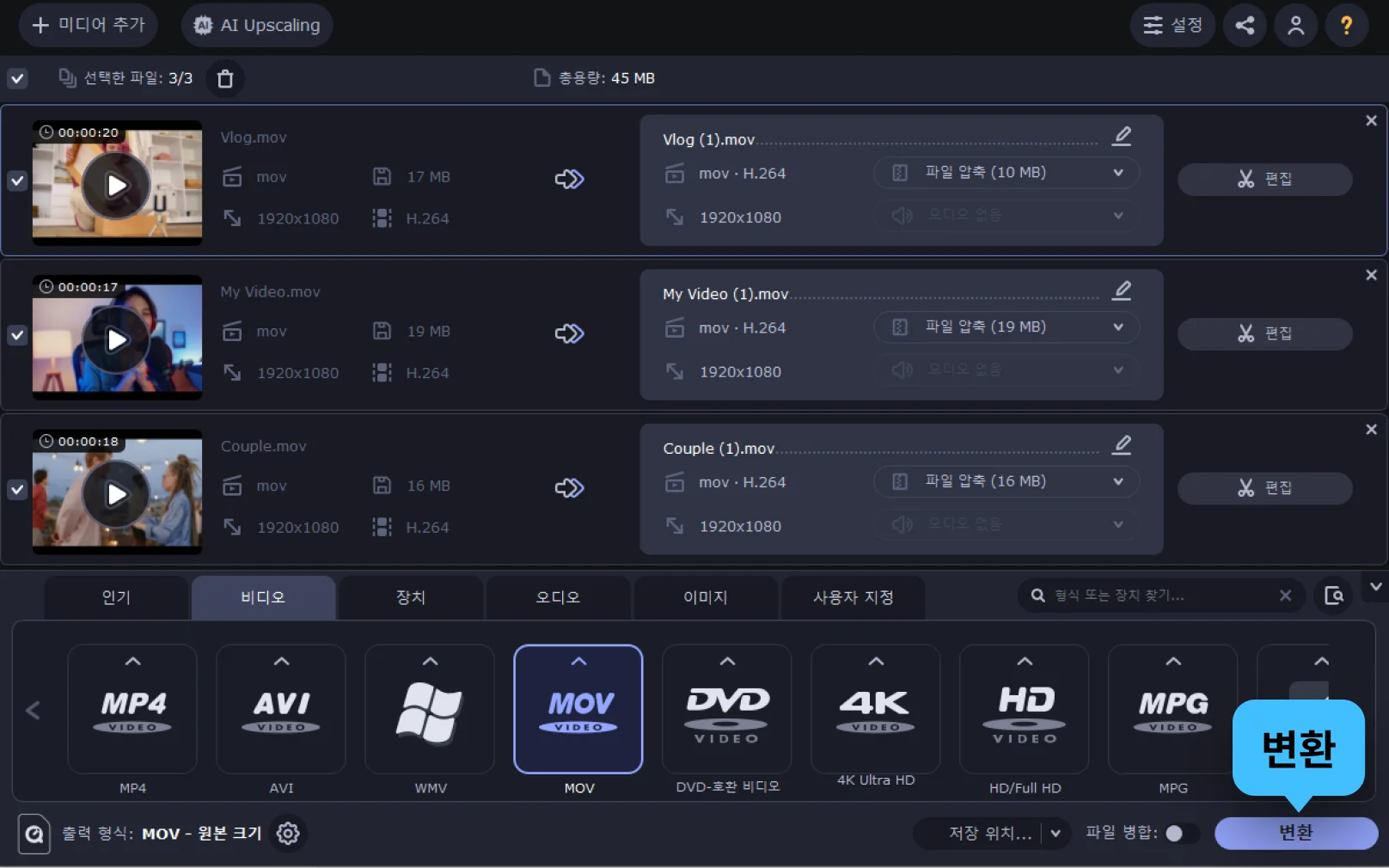Image resolution: width=1389 pixels, height=868 pixels.
Task: Click rename pencil for Couple (1).mov
Action: [x=1122, y=445]
